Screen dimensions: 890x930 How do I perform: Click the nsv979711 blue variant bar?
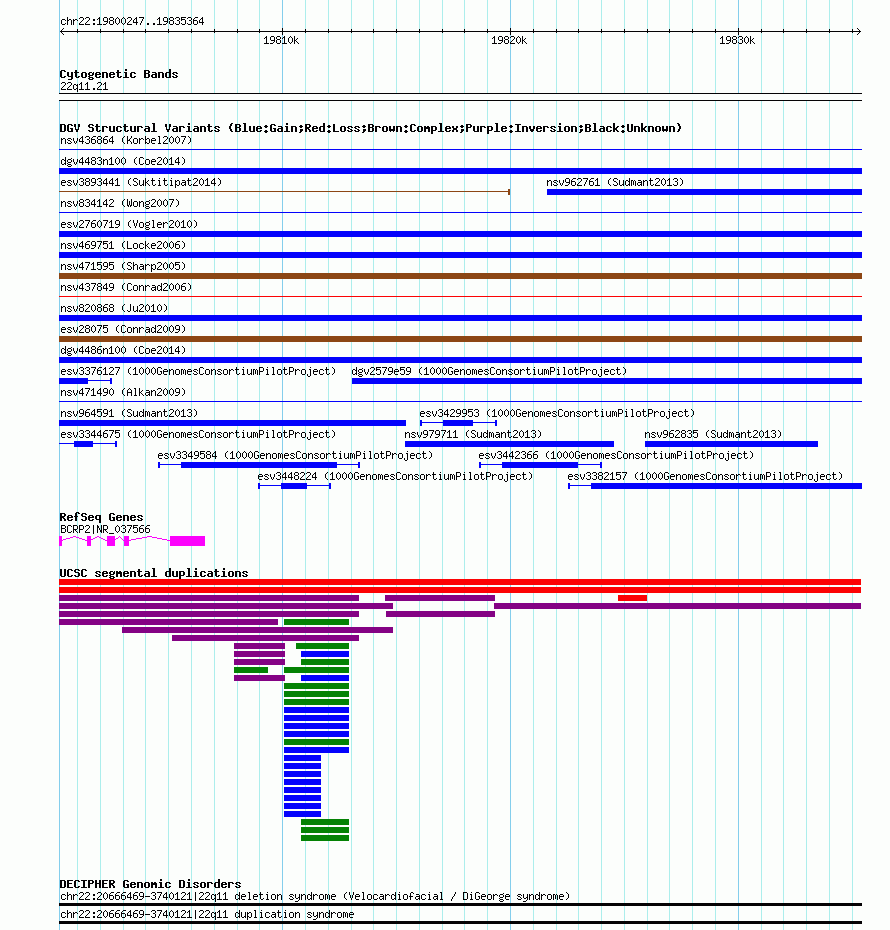point(509,444)
